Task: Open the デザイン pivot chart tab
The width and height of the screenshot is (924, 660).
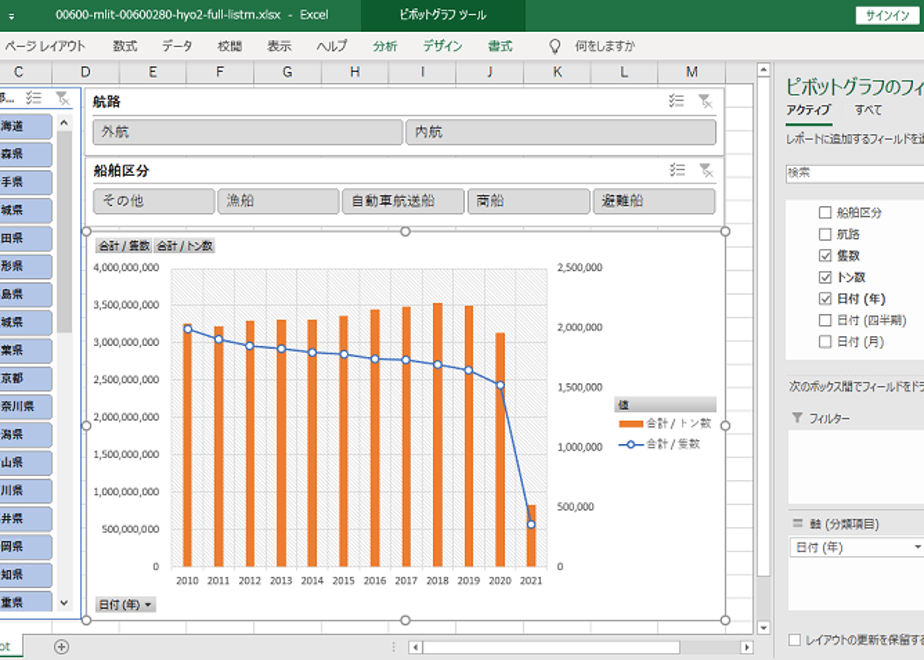Action: [443, 46]
